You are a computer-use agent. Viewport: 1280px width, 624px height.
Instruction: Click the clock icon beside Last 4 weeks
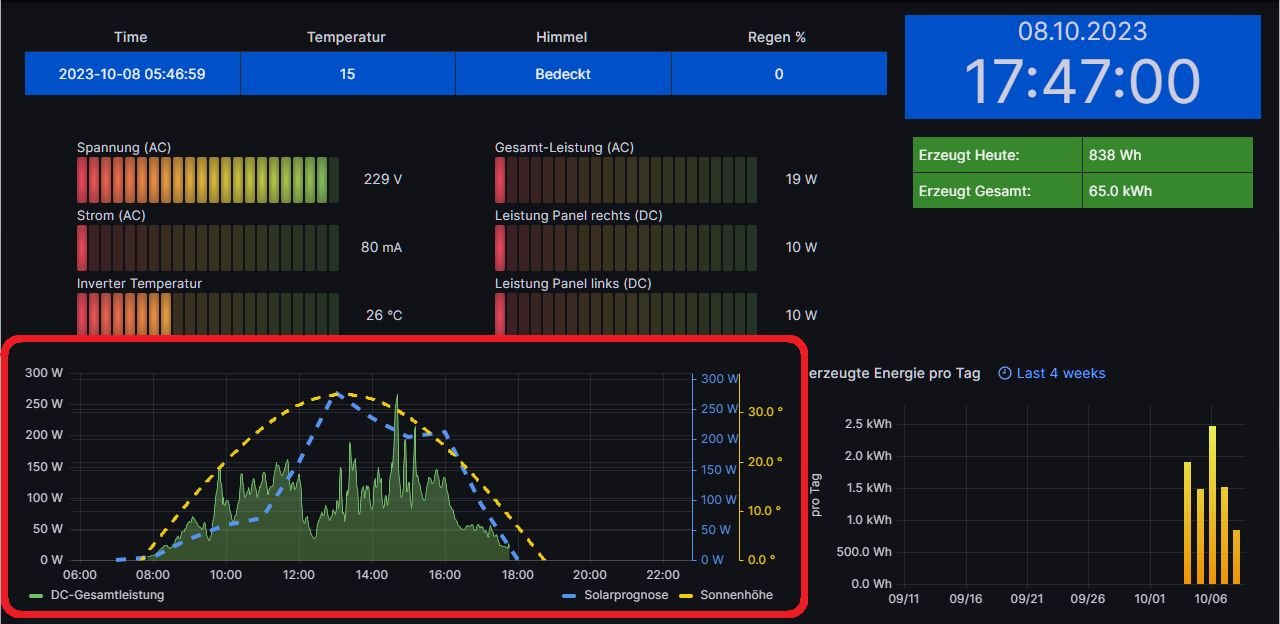coord(1004,373)
